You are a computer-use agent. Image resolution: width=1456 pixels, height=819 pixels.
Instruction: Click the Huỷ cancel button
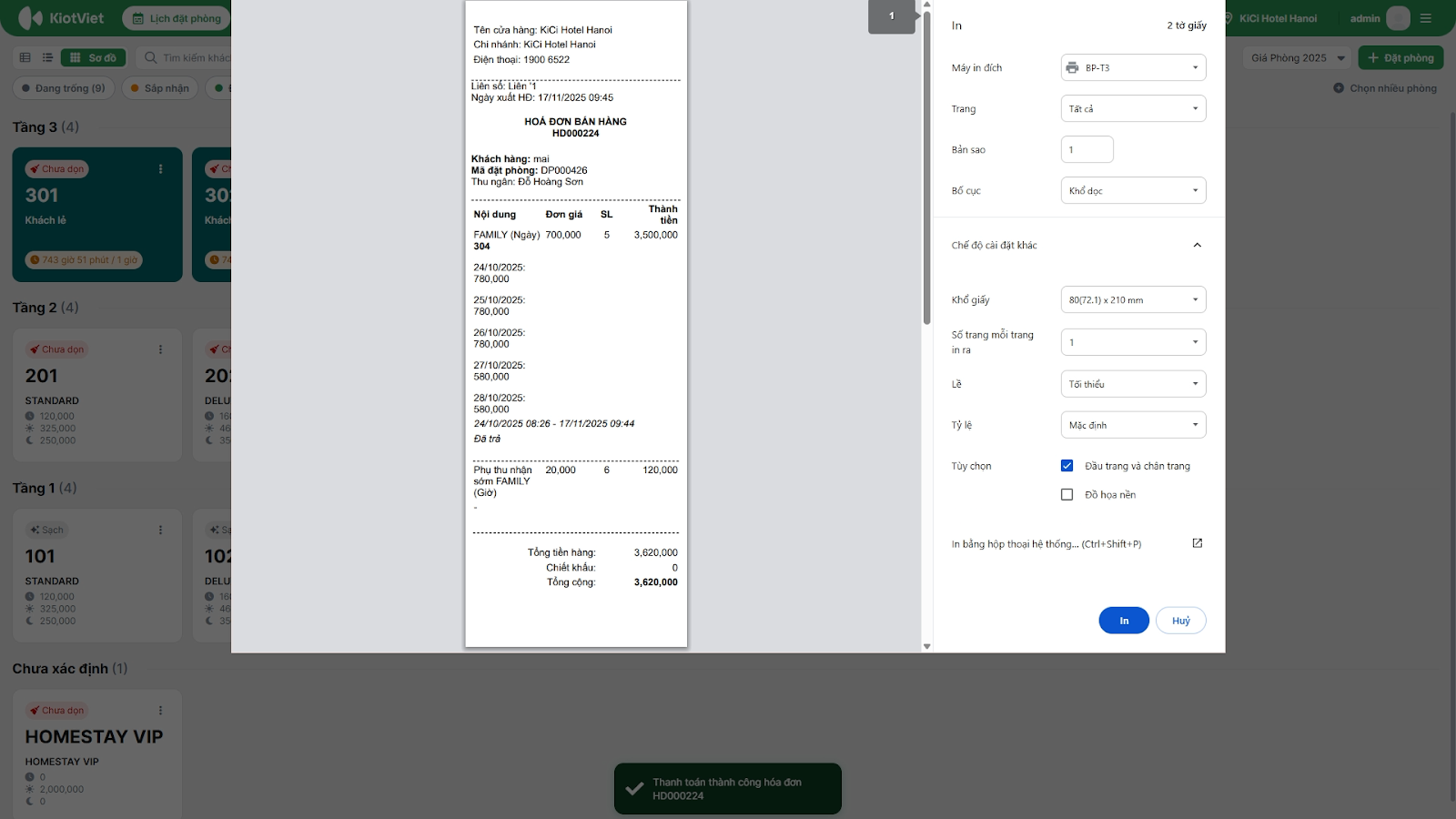pos(1181,621)
